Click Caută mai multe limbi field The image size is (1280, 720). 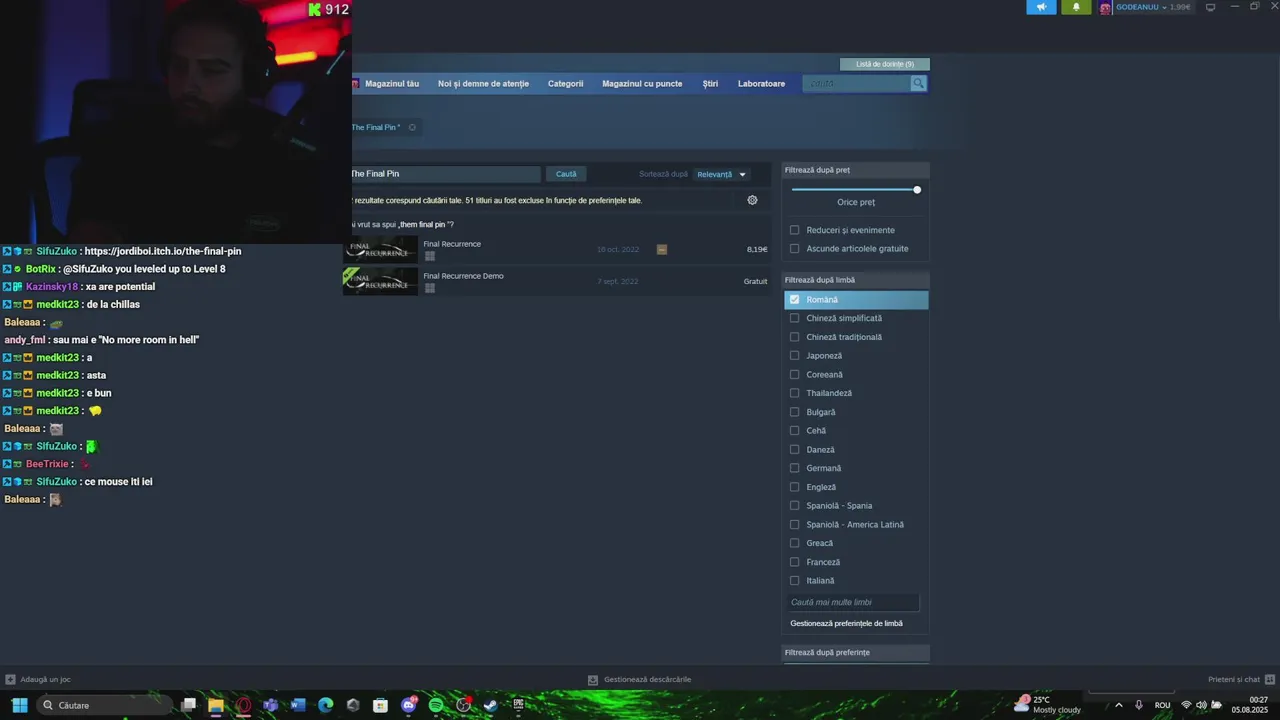pyautogui.click(x=854, y=603)
